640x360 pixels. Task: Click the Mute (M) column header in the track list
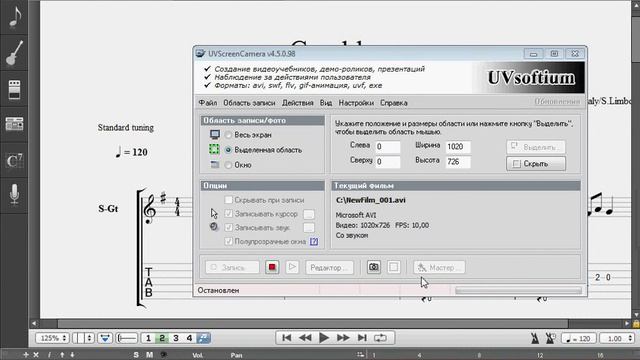(x=149, y=355)
